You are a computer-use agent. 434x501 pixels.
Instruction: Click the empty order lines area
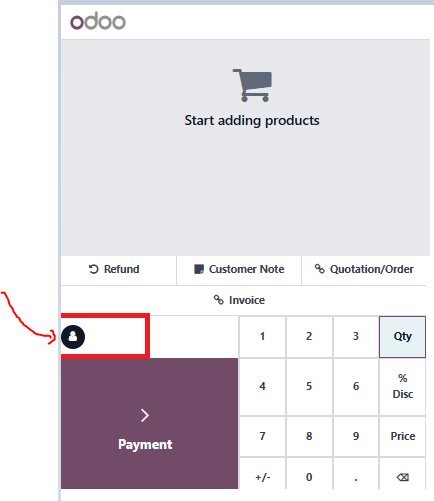coord(246,148)
